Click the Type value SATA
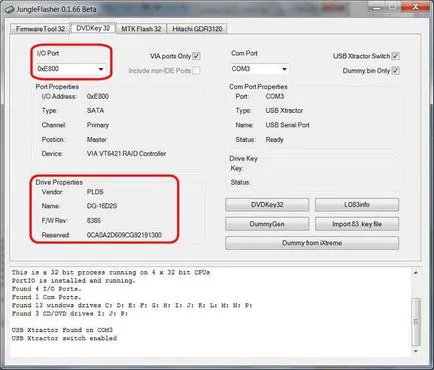This screenshot has height=370, width=434. coord(95,110)
